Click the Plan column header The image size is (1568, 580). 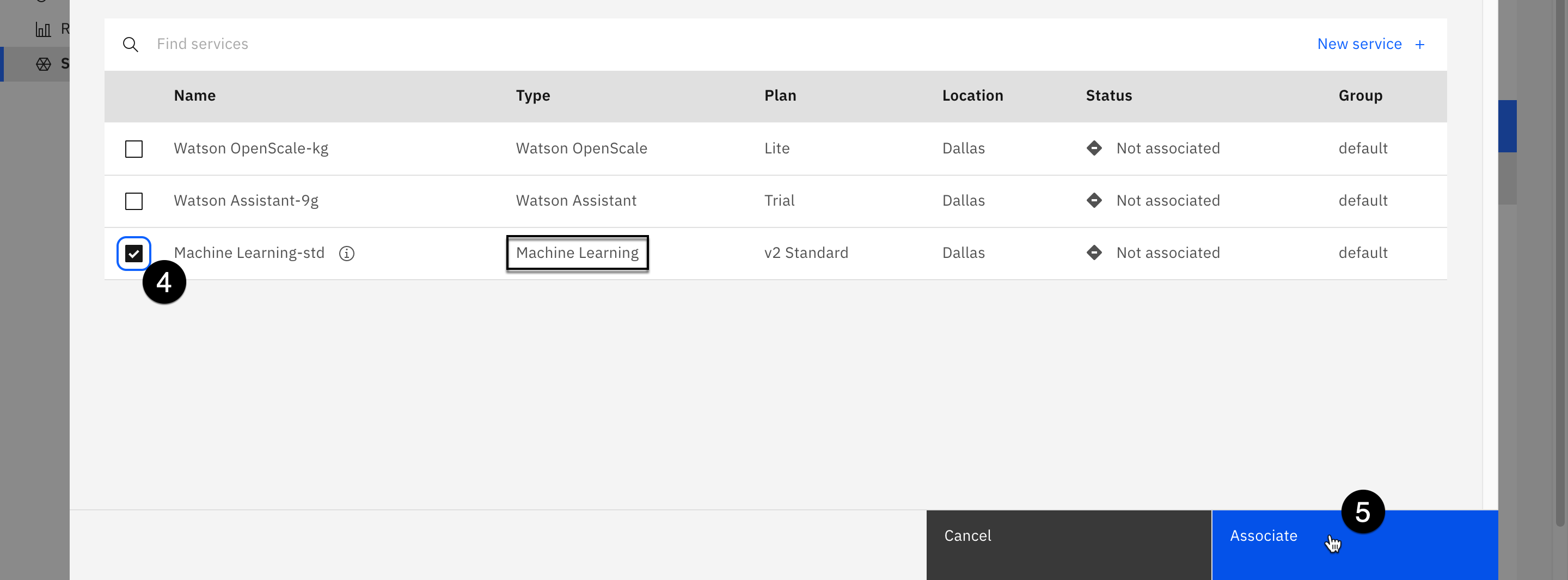click(x=780, y=96)
